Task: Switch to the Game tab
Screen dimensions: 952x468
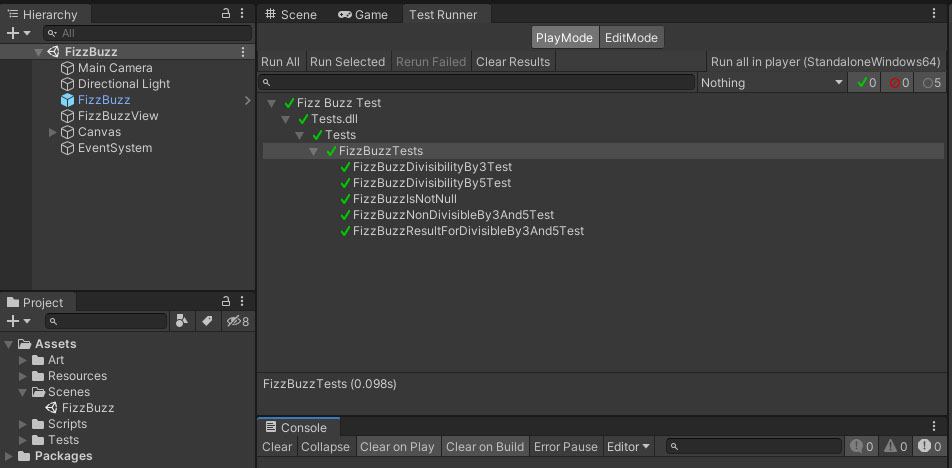Action: click(363, 14)
